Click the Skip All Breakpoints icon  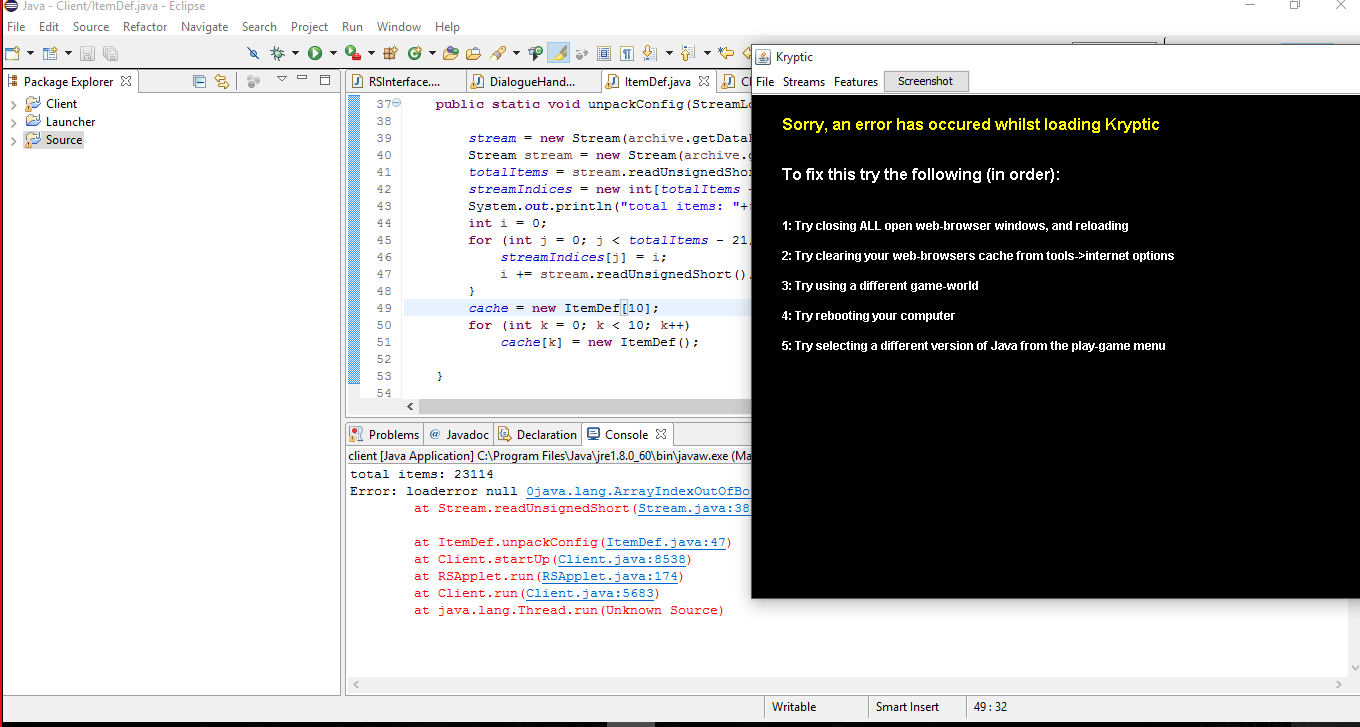point(253,52)
